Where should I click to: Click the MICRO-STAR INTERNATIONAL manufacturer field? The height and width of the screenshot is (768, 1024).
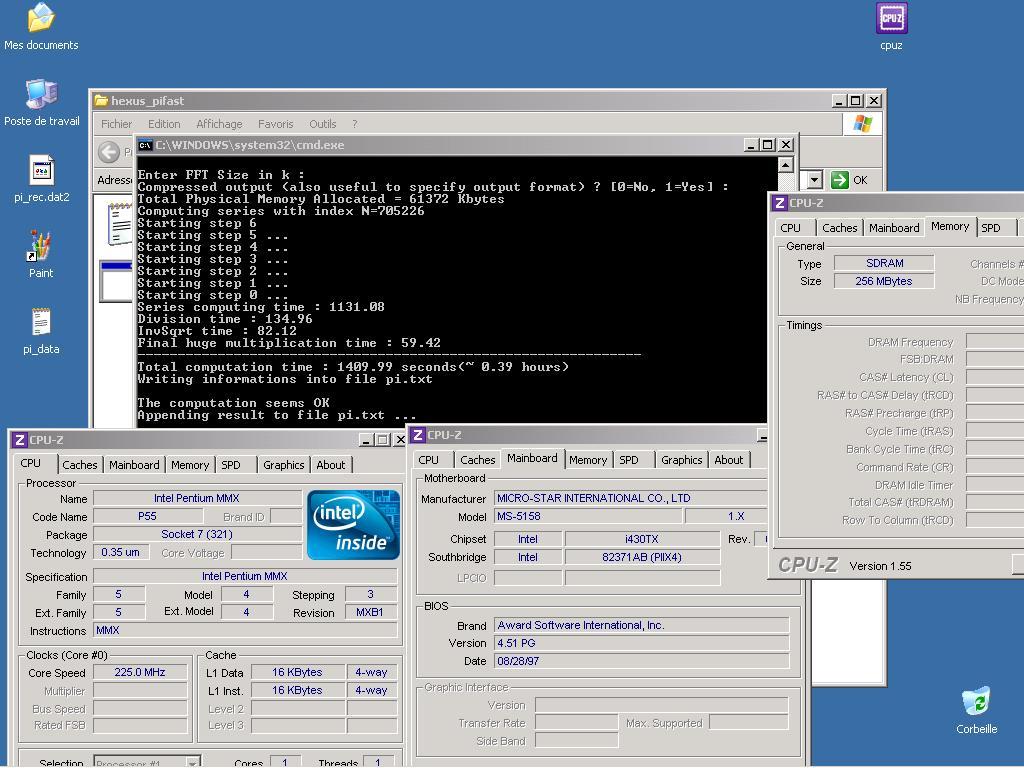pyautogui.click(x=630, y=498)
